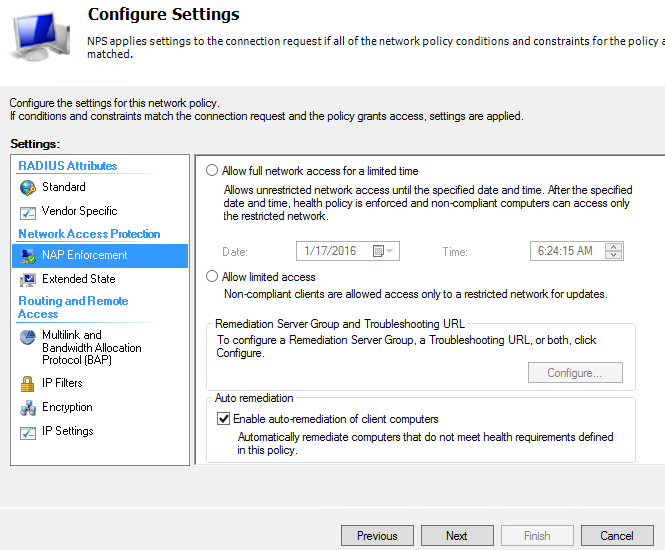Click the Network Access Protection heading
Viewport: 665px width, 550px height.
pyautogui.click(x=89, y=234)
